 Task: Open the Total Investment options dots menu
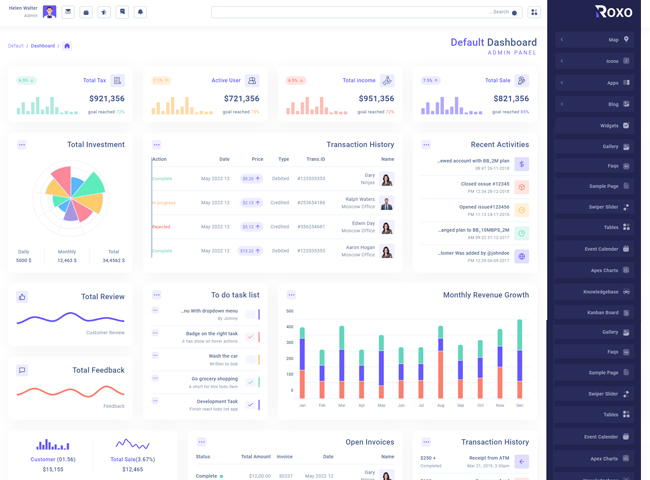tap(22, 145)
